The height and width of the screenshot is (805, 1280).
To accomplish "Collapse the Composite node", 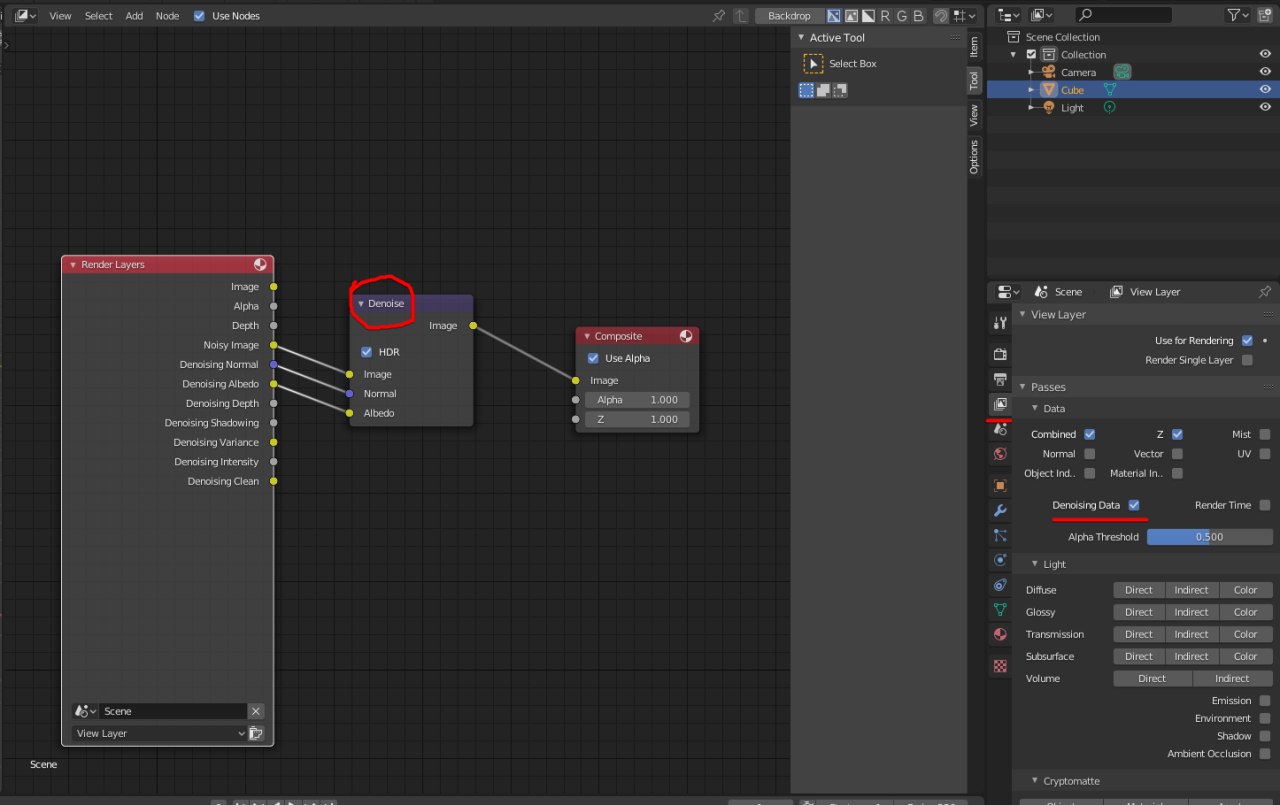I will pyautogui.click(x=586, y=336).
